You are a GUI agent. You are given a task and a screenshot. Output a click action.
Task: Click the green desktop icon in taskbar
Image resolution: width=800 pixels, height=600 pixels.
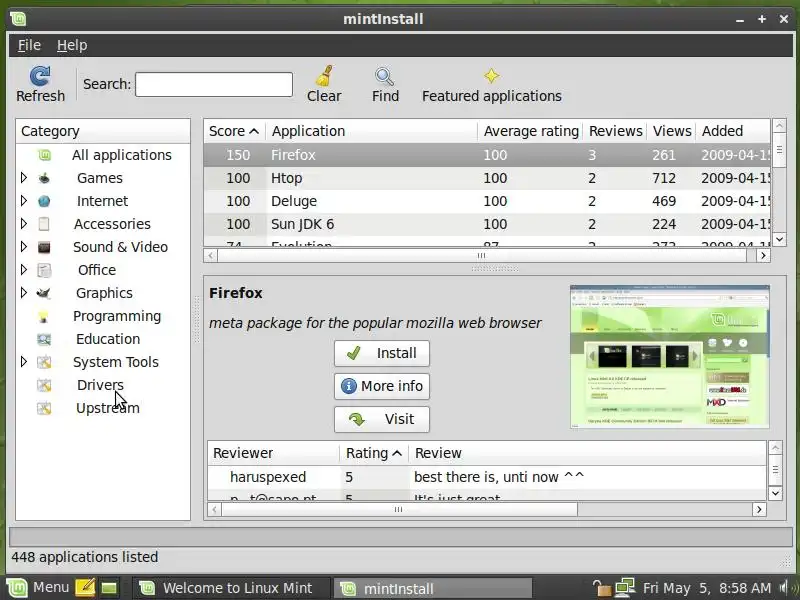coord(109,588)
